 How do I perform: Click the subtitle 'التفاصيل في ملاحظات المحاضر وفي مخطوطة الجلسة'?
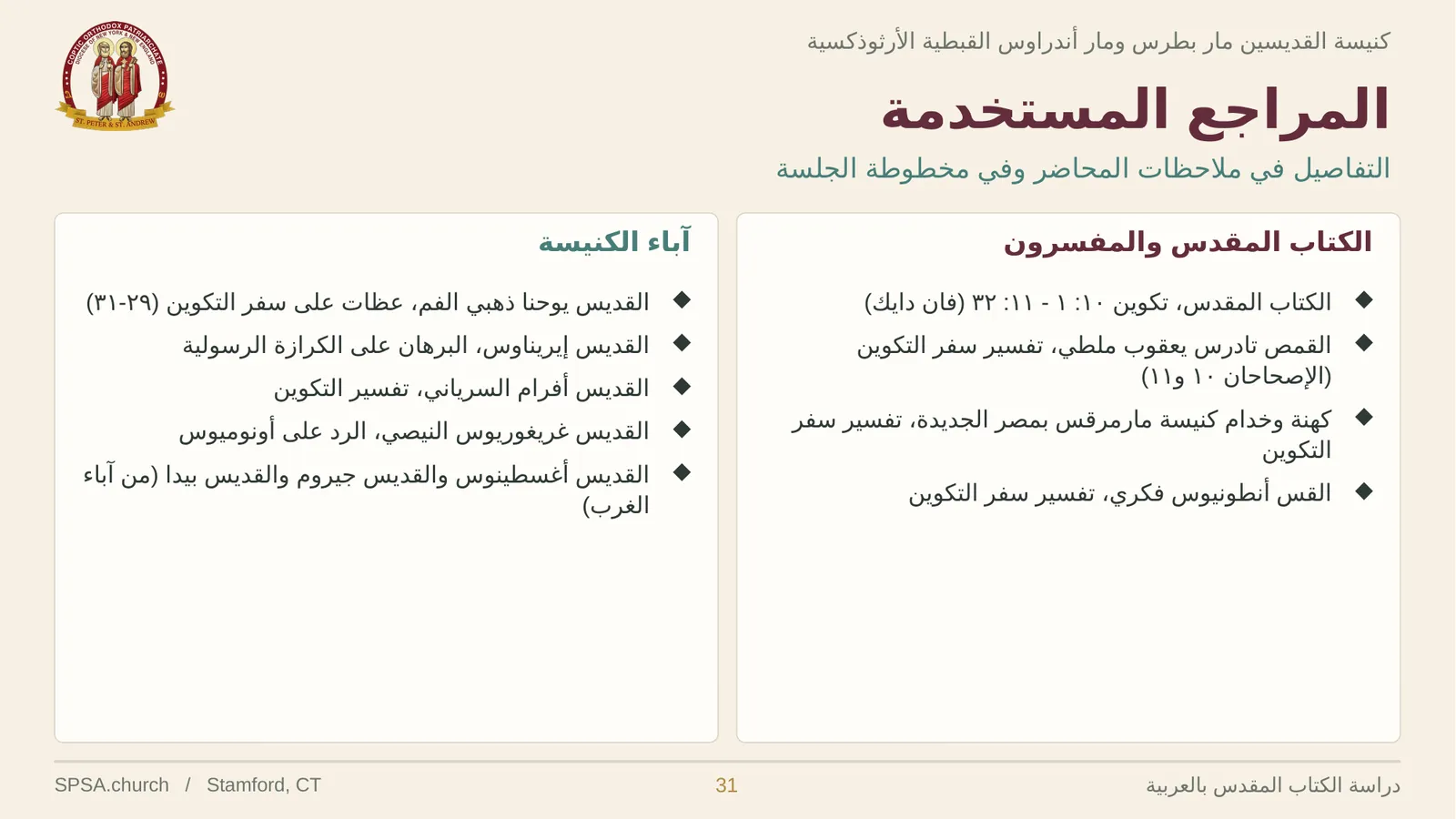click(x=1083, y=169)
